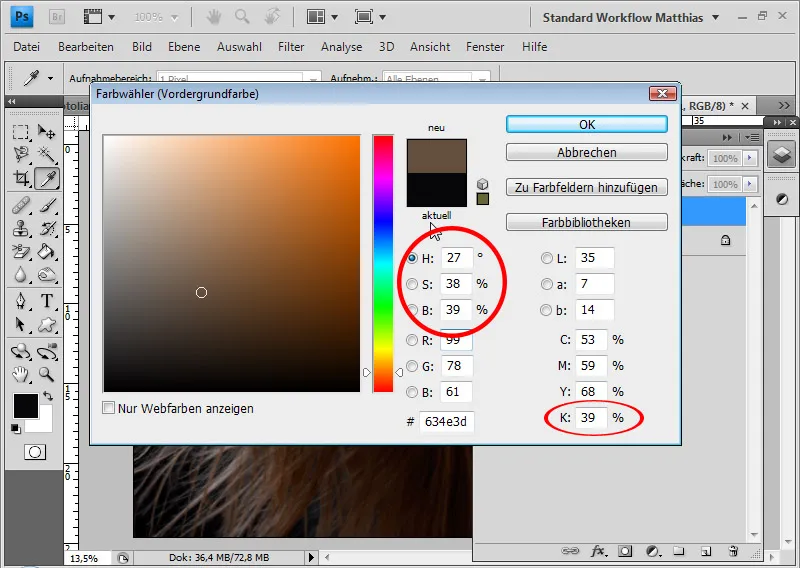Click the foreground color swatch in toolbox
The height and width of the screenshot is (568, 800).
[x=26, y=406]
